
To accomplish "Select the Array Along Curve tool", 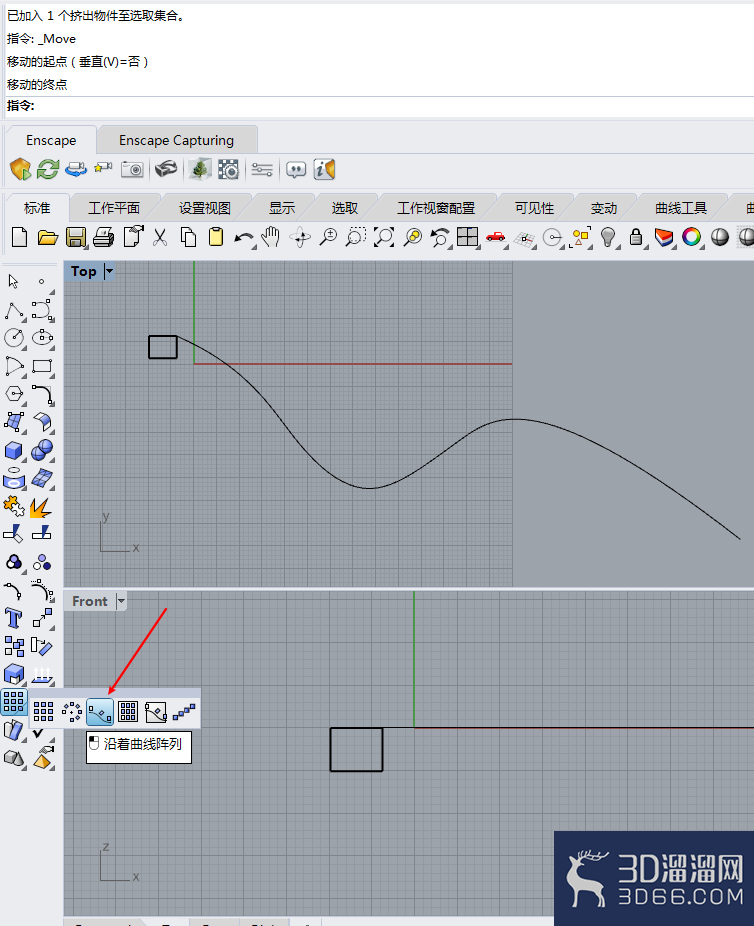I will (x=100, y=712).
